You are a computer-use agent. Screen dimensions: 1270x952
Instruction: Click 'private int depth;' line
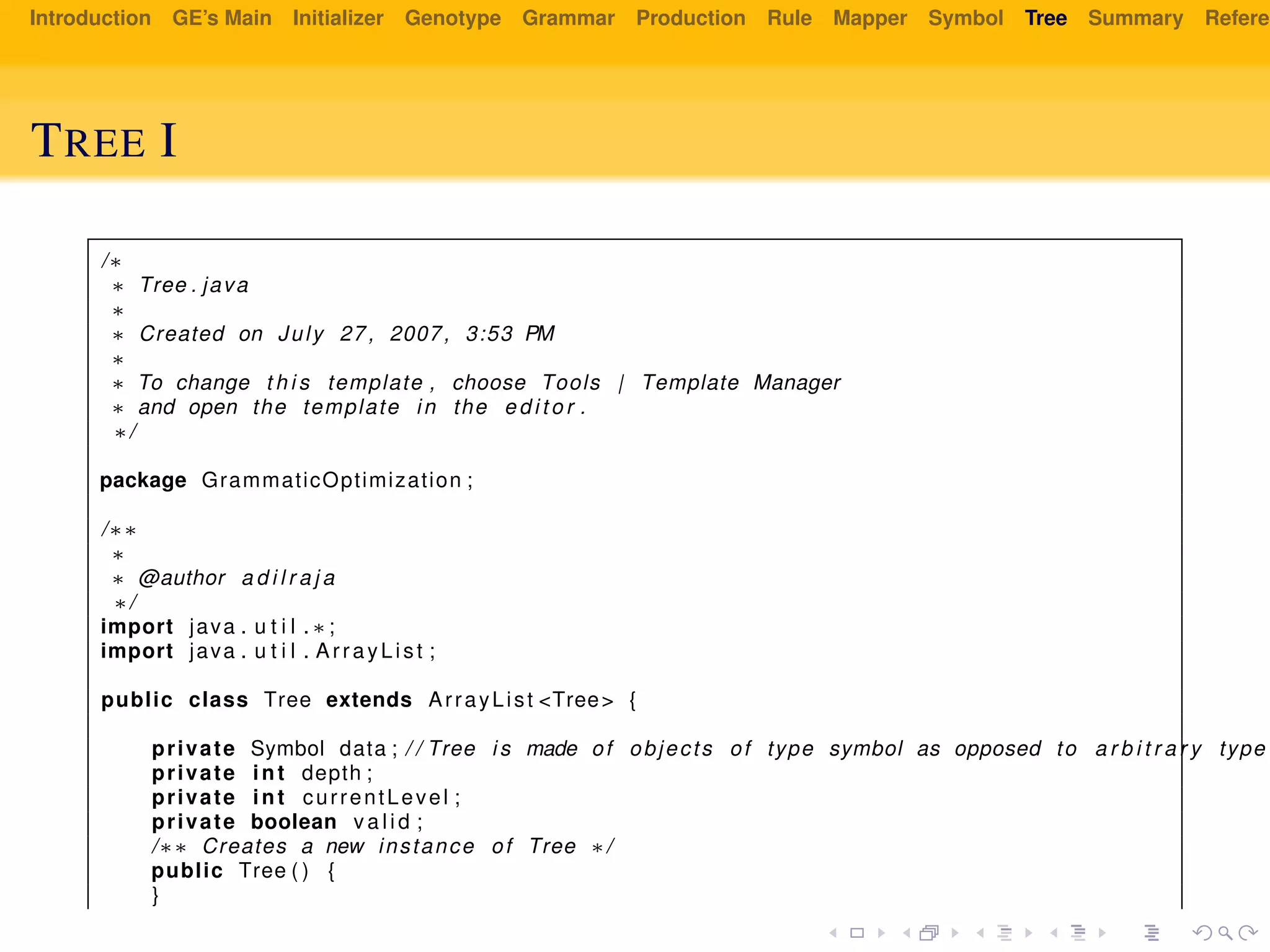[x=262, y=773]
